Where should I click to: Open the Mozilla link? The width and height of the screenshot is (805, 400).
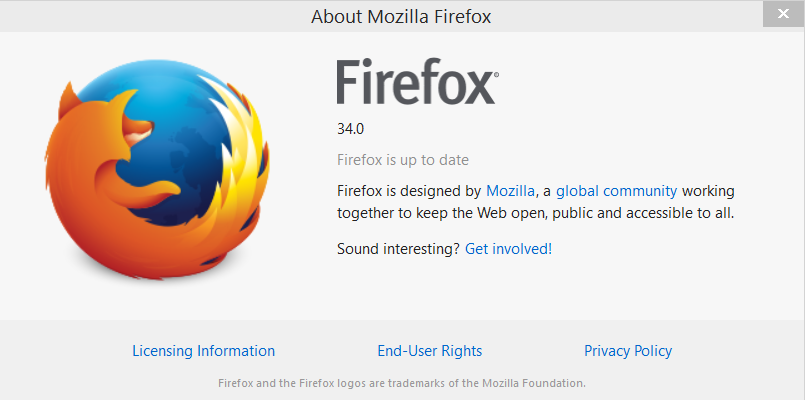pyautogui.click(x=509, y=190)
